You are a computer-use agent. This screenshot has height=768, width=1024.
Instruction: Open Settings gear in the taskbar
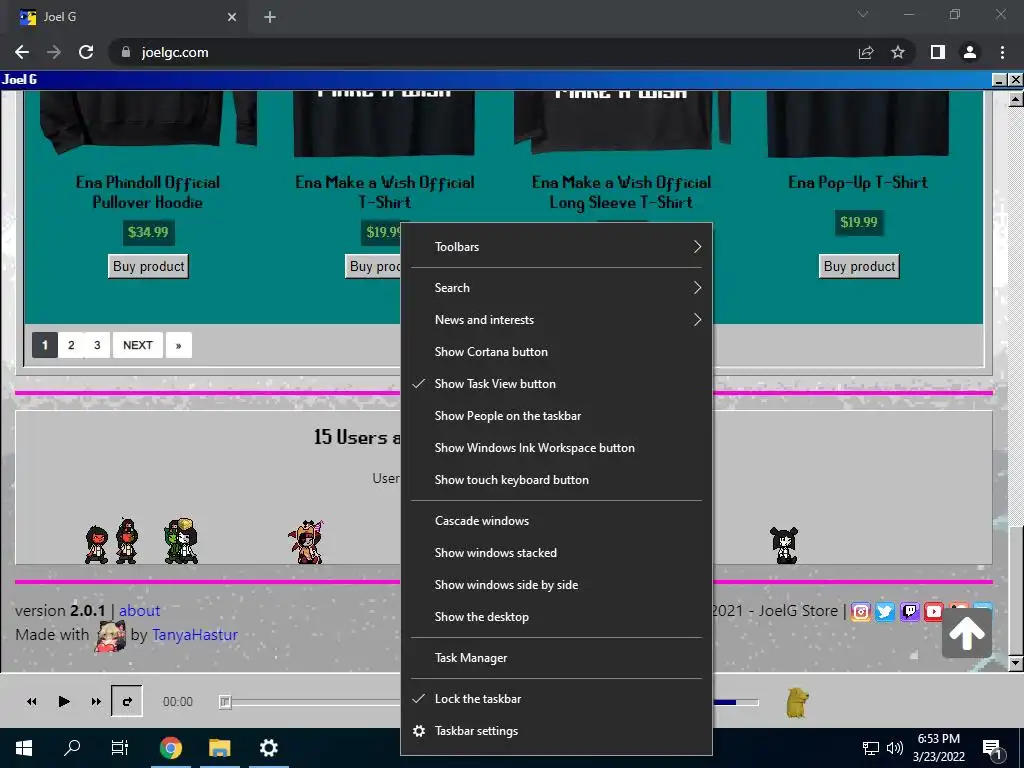(x=268, y=748)
